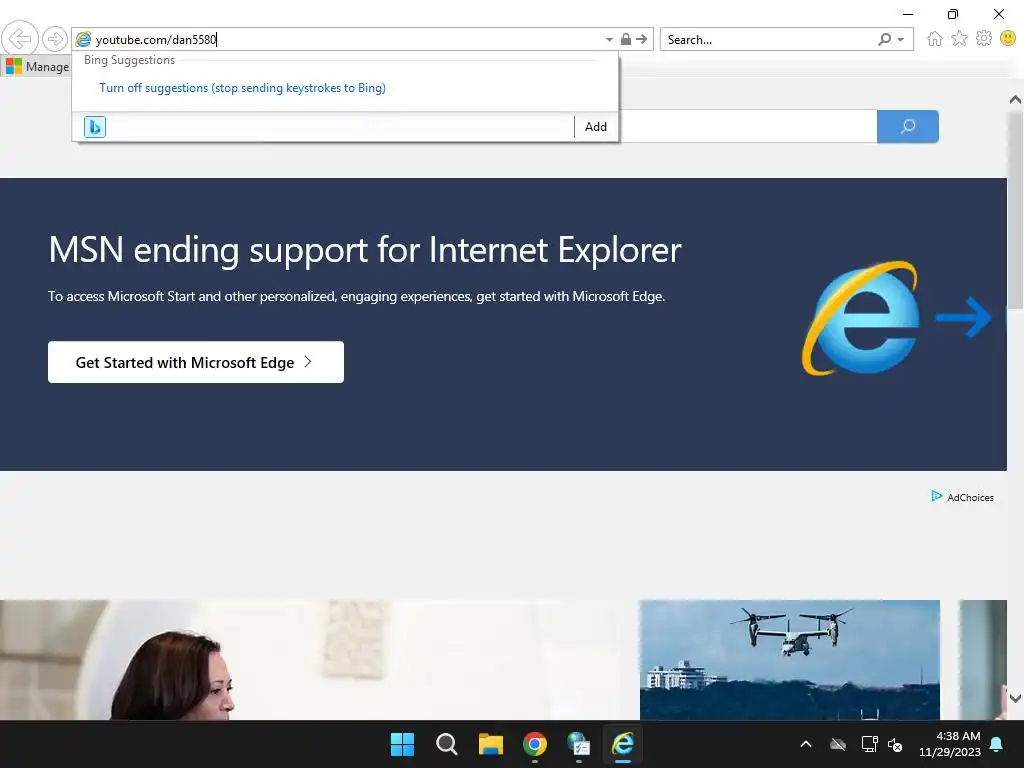Select the Manage favorites bar item
Image resolution: width=1024 pixels, height=768 pixels.
pos(37,67)
